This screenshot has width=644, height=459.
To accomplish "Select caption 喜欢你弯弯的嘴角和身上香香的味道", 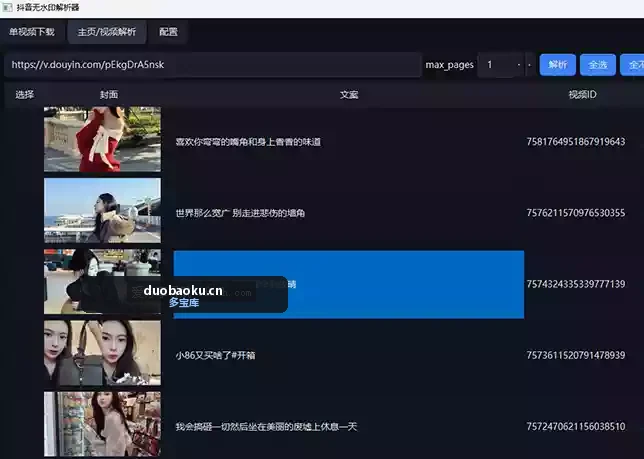I will [248, 142].
